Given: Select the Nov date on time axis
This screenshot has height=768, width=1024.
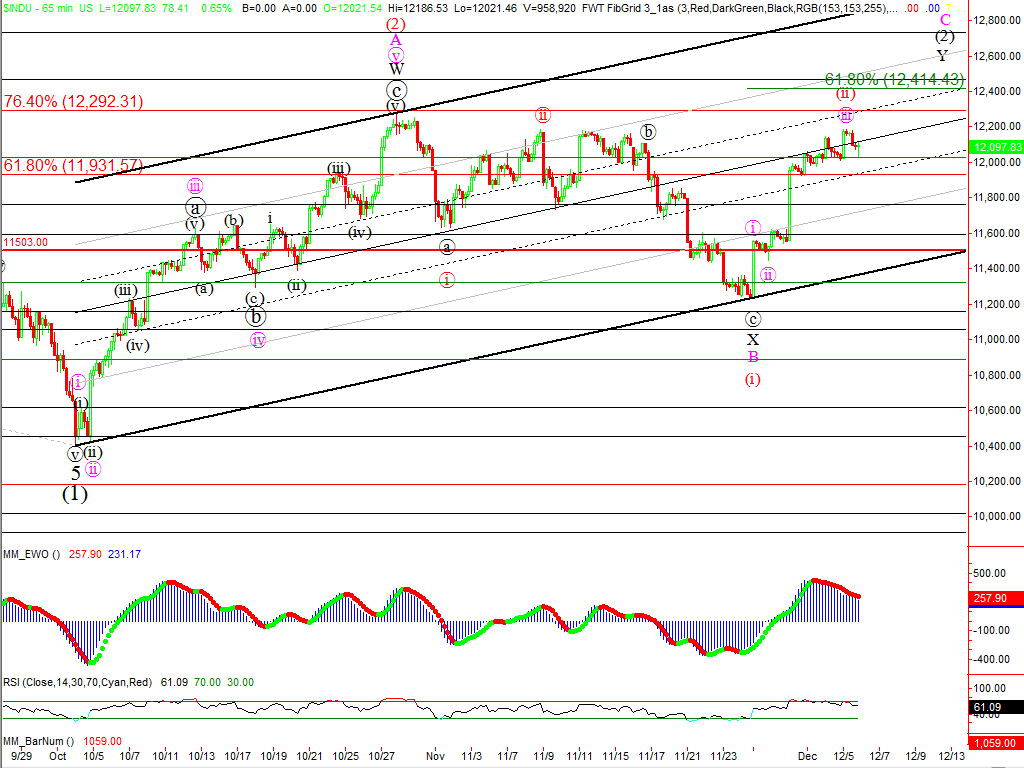Looking at the screenshot, I should [x=432, y=757].
